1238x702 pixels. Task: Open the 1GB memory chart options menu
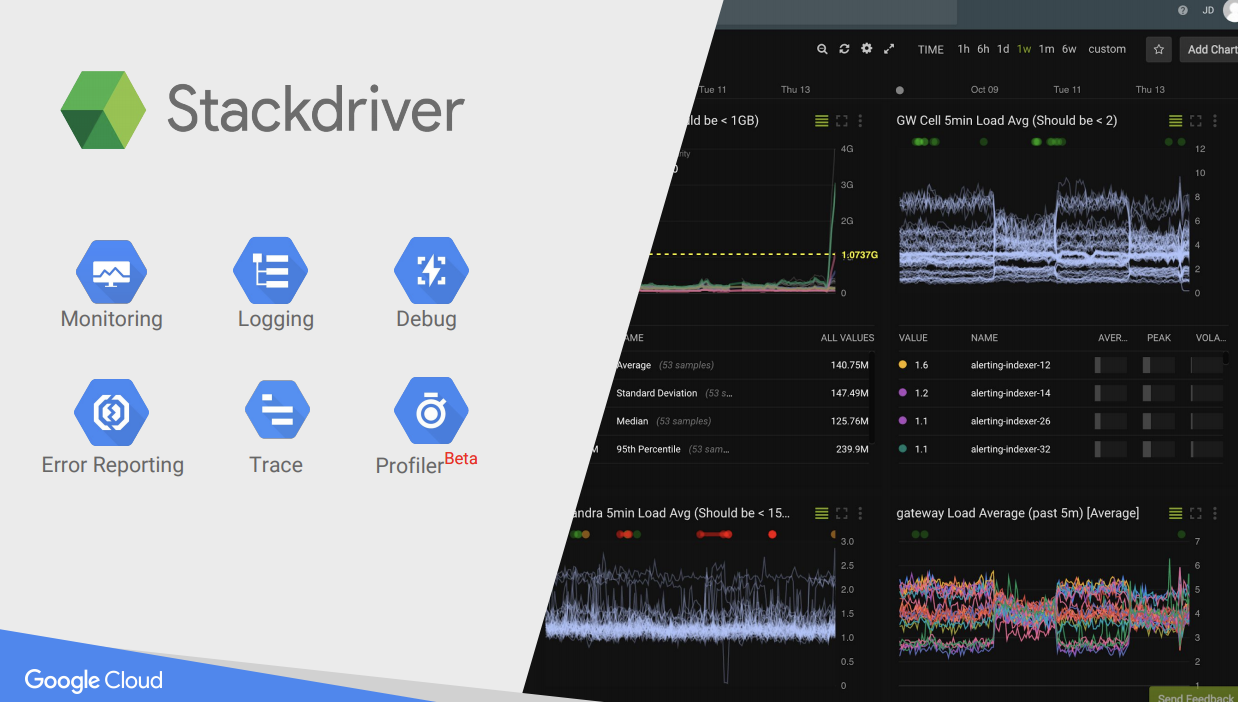point(860,121)
